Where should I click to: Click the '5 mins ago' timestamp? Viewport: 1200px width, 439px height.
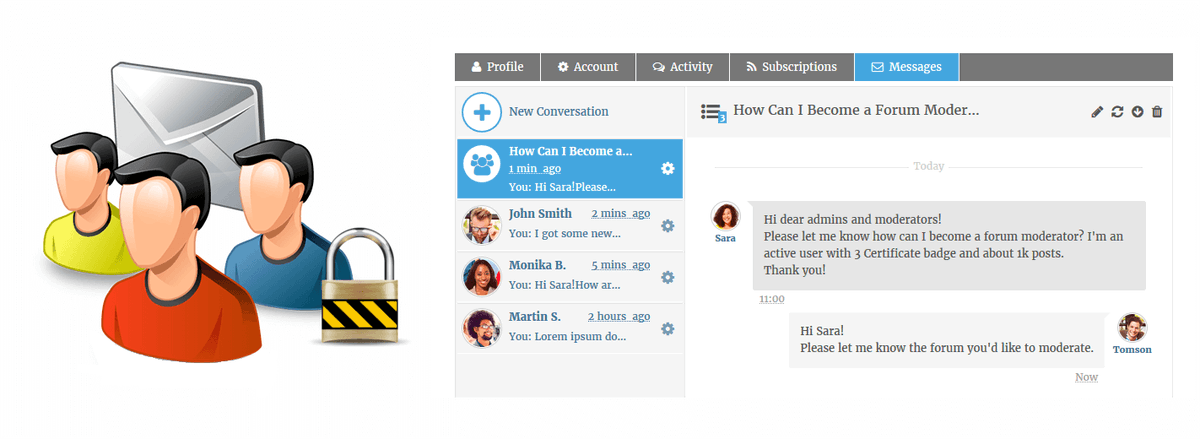620,265
